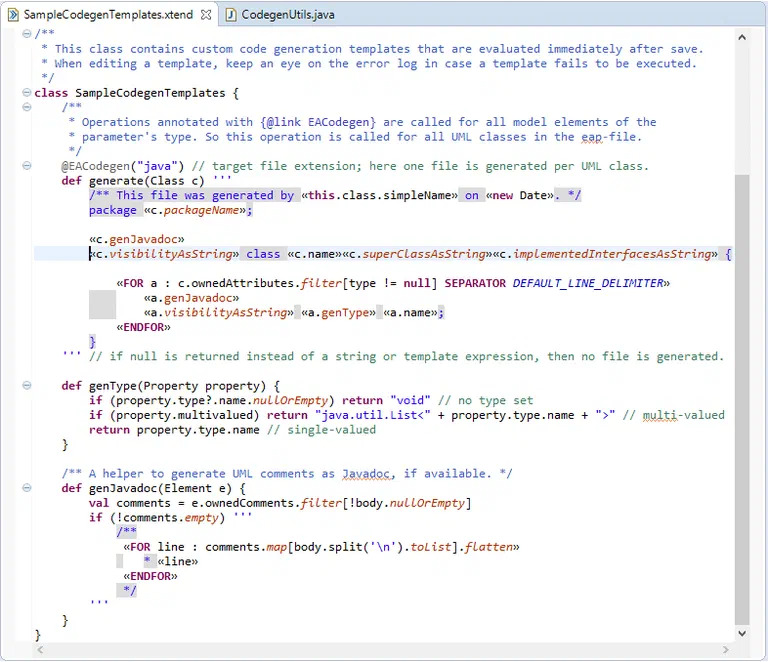Screen dimensions: 768x662
Task: Click "// single-valued" comment
Action: coord(321,430)
